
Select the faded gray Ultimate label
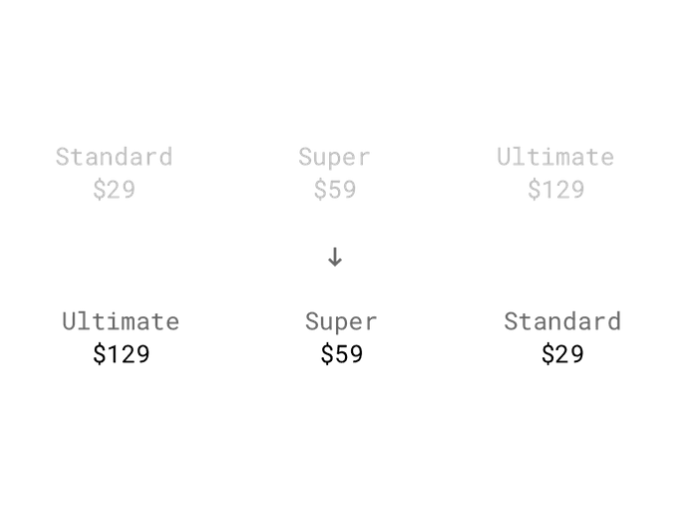point(555,157)
